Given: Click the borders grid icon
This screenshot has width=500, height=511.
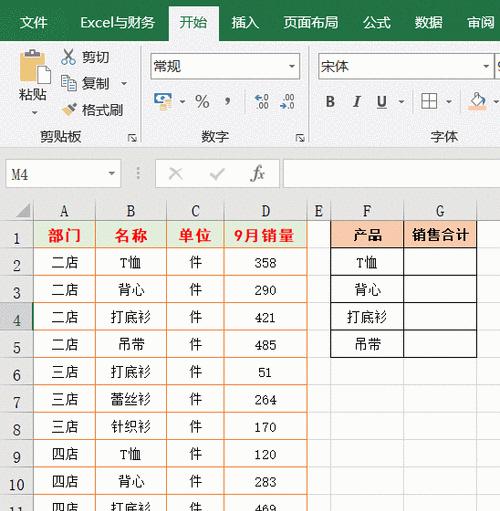Looking at the screenshot, I should click(429, 101).
